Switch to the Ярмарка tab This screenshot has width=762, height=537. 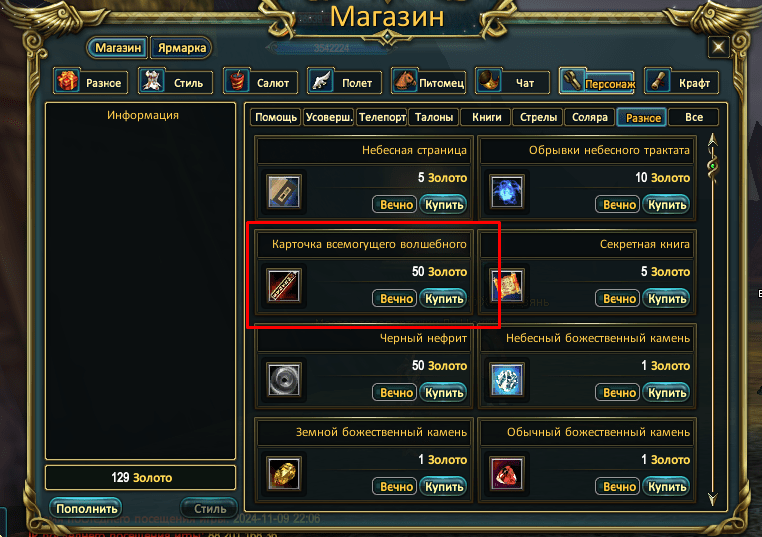tap(181, 48)
